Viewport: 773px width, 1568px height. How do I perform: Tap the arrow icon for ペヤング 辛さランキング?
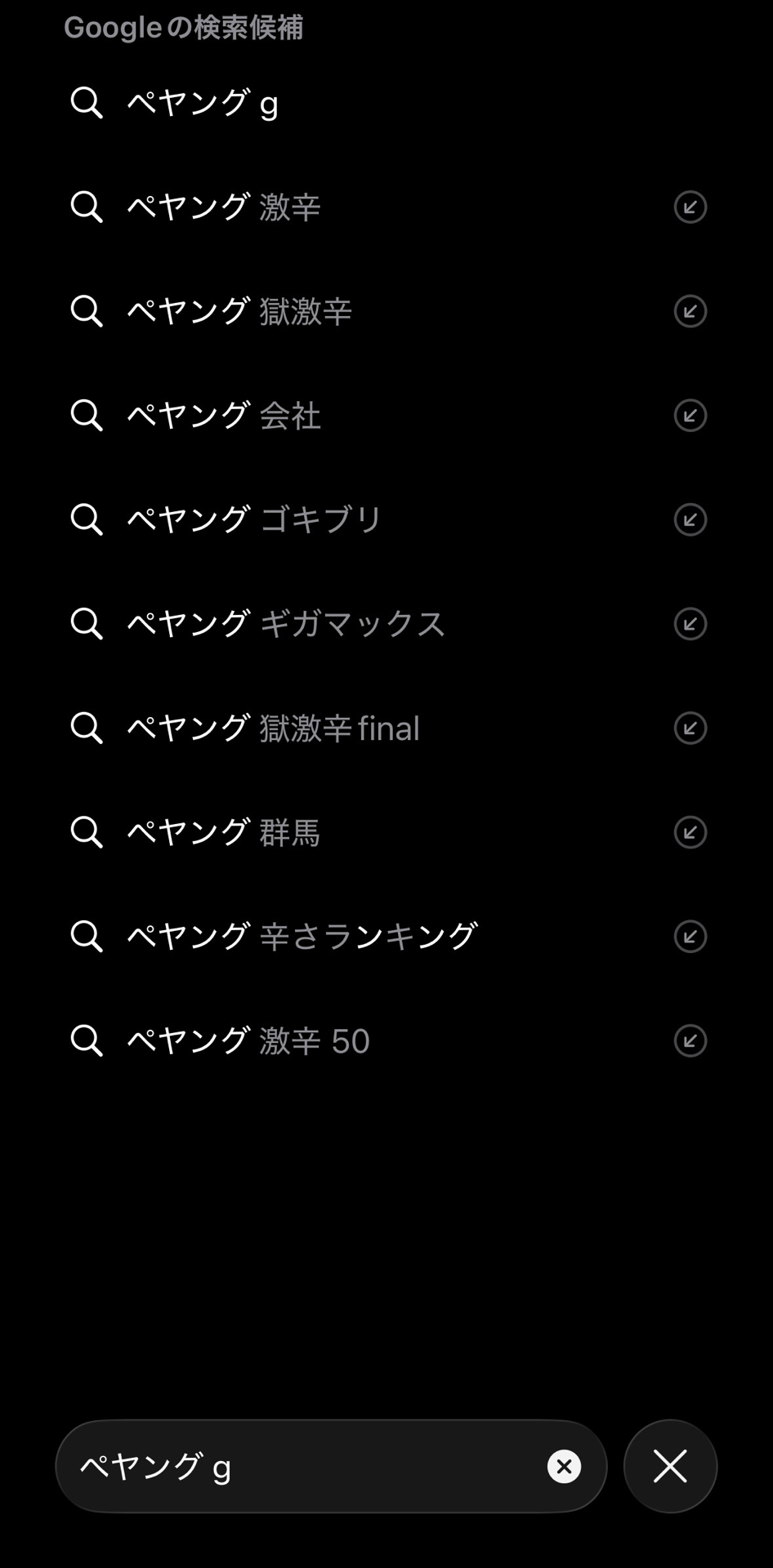[690, 936]
